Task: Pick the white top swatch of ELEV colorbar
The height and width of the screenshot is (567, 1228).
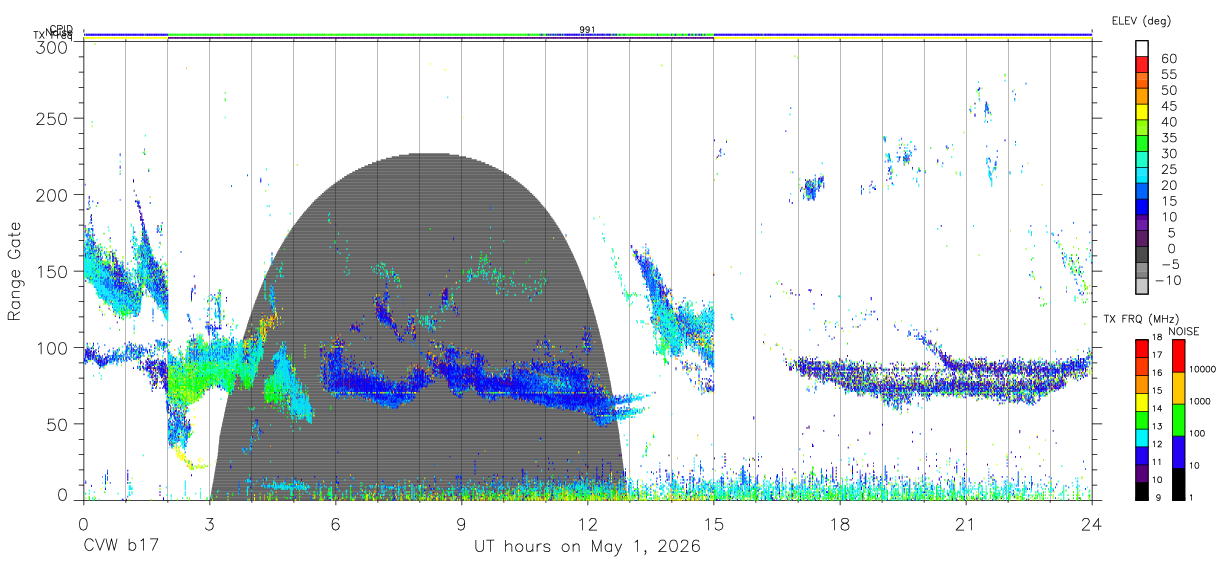Action: pos(1142,49)
